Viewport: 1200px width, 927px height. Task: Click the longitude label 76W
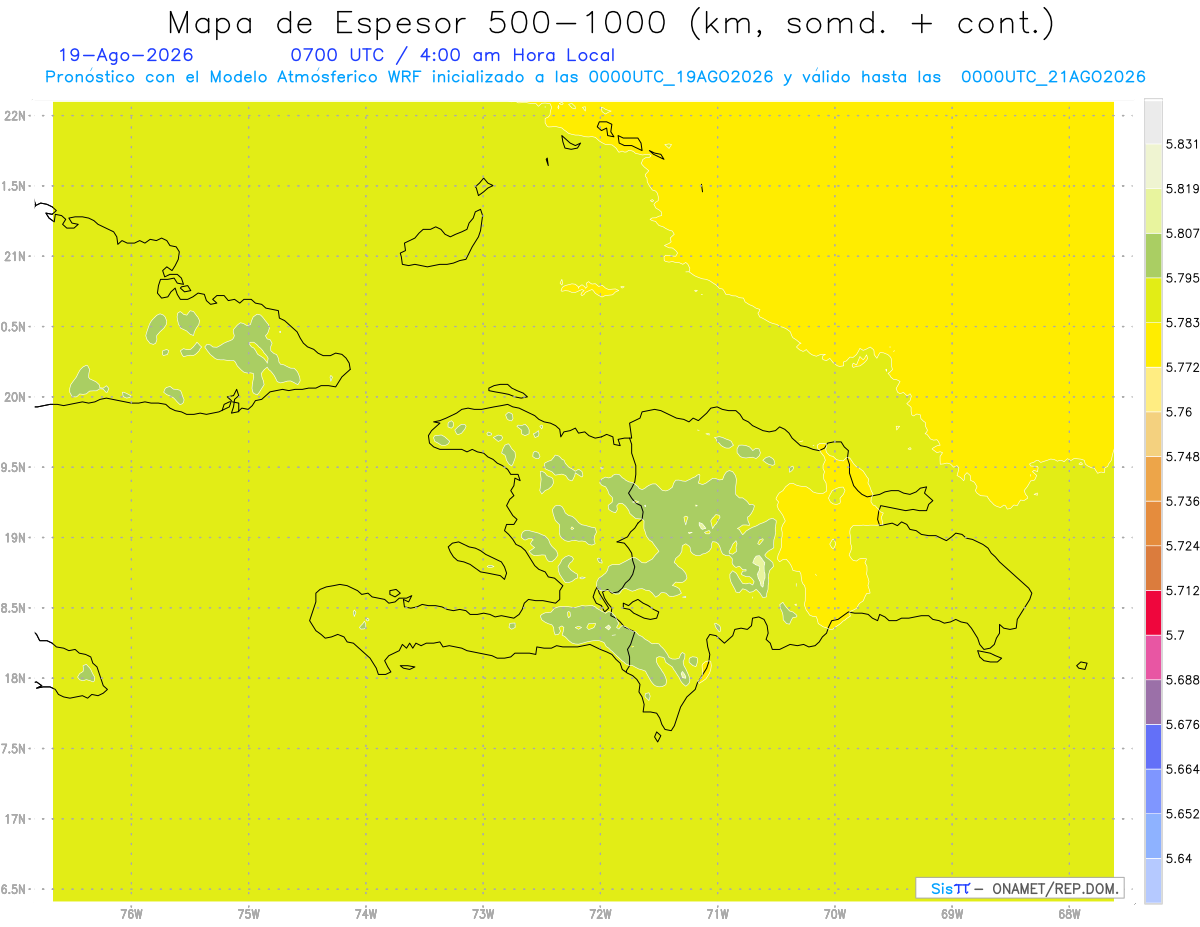click(x=131, y=914)
